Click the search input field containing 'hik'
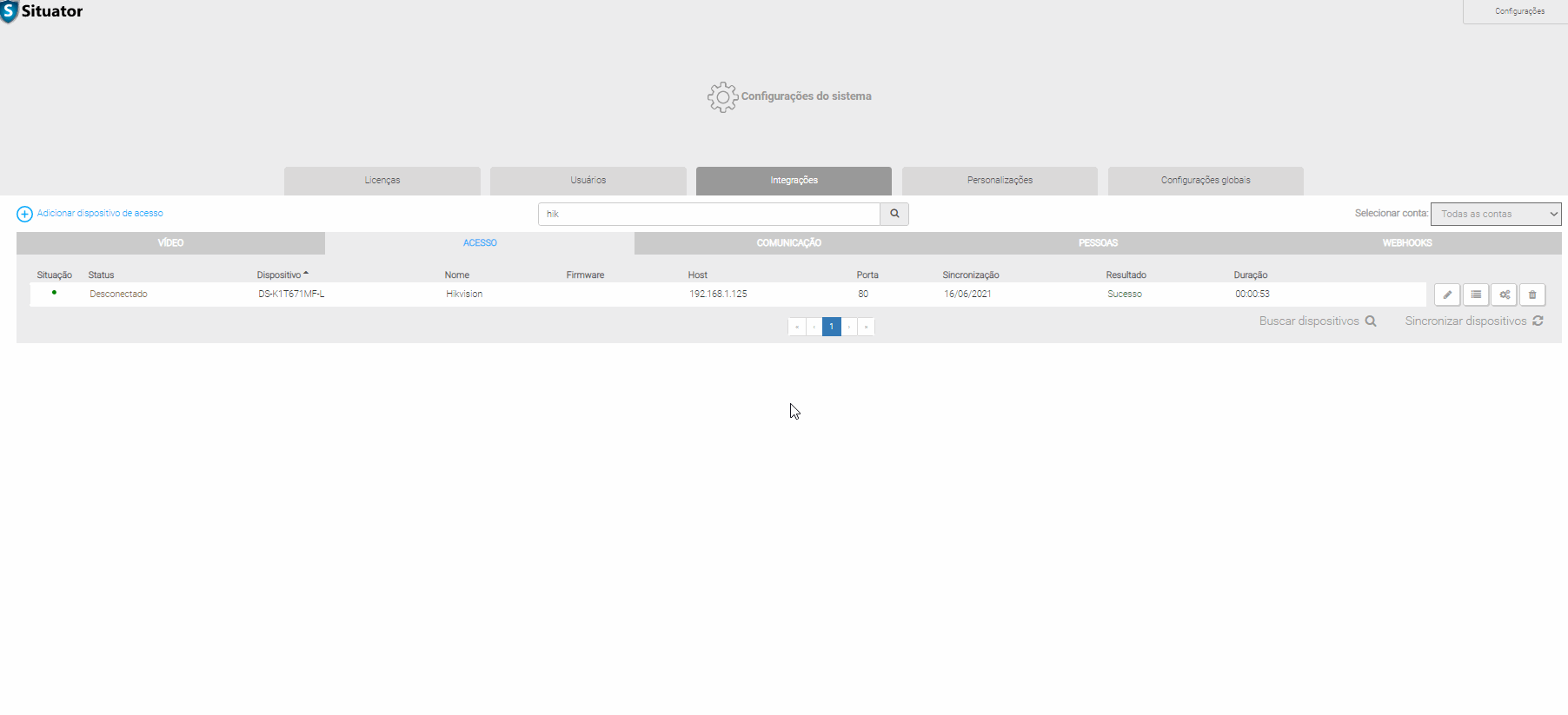The image size is (1568, 715). [x=708, y=214]
